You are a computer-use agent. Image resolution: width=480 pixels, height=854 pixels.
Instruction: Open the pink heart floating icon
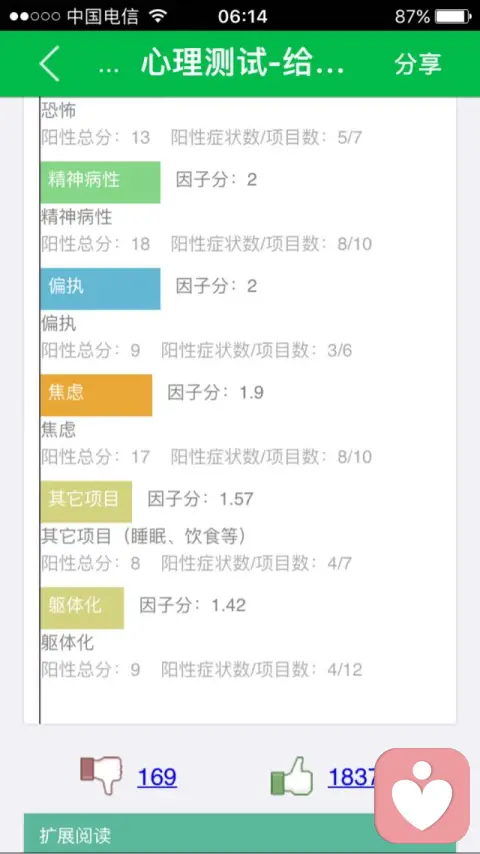pos(422,795)
